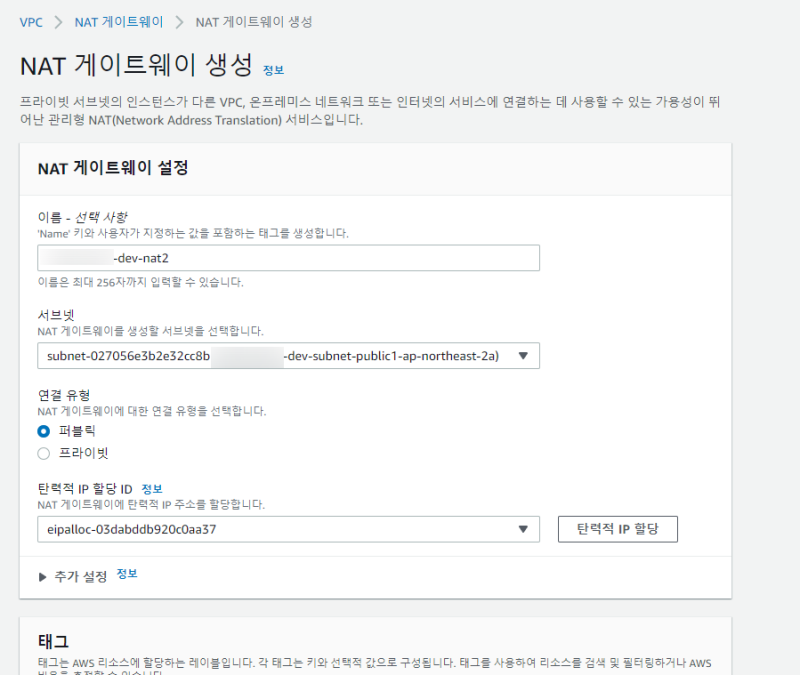The image size is (800, 675).
Task: Expand the 추가 설정 disclosure triangle
Action: tap(43, 576)
